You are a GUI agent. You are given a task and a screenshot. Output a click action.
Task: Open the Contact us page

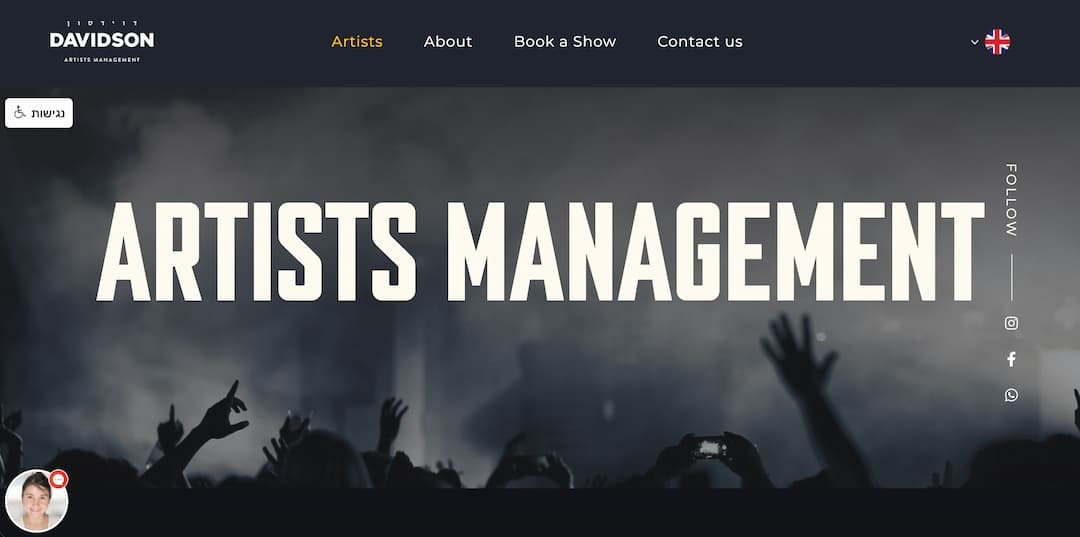click(700, 41)
